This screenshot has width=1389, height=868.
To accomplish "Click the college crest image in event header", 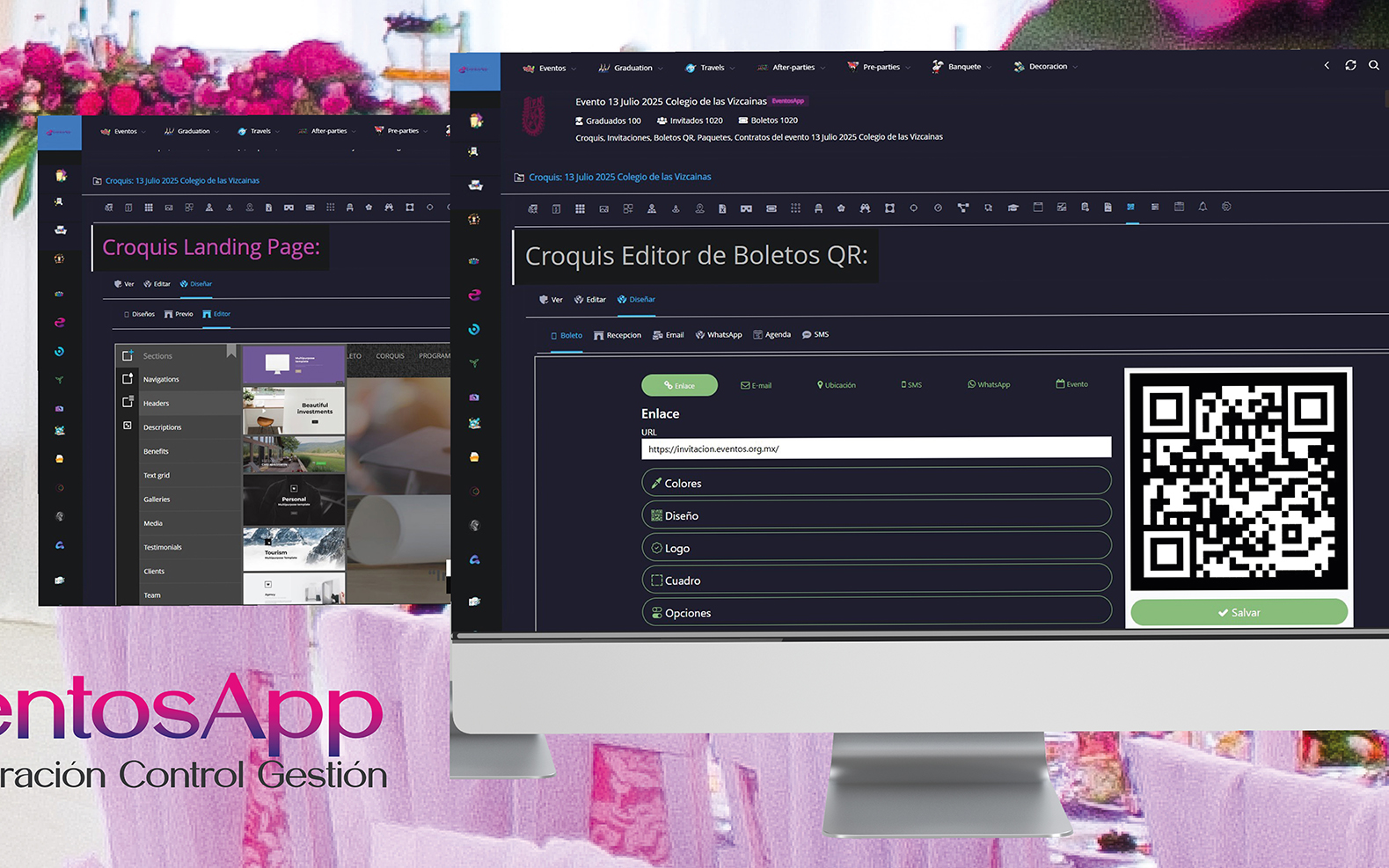I will (x=535, y=116).
